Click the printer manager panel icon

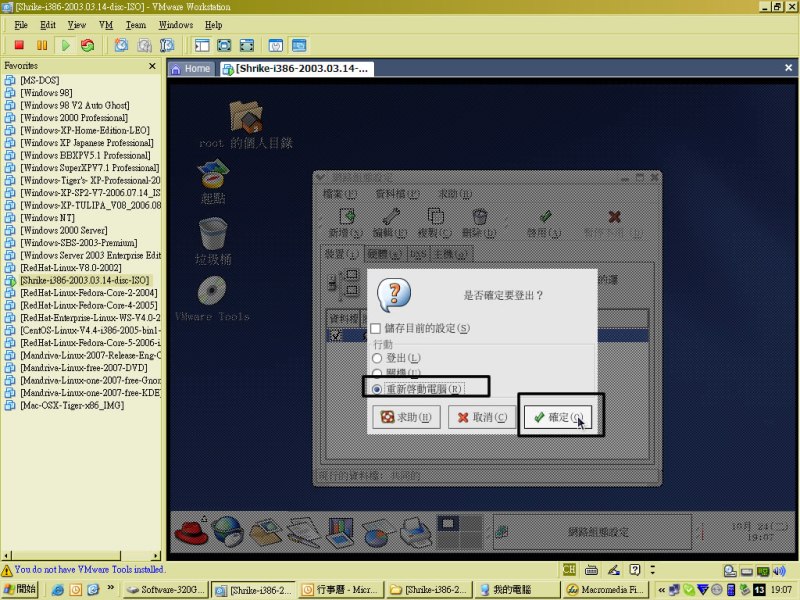415,531
